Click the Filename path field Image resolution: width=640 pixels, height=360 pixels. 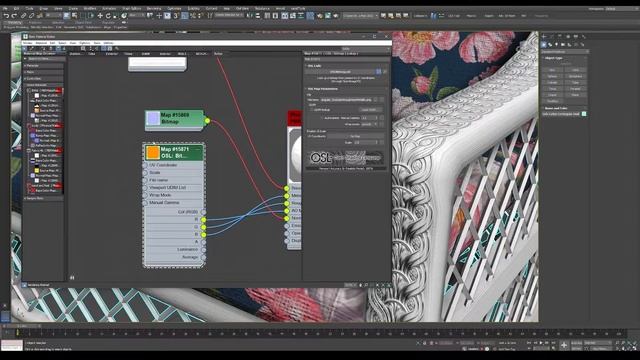[347, 99]
